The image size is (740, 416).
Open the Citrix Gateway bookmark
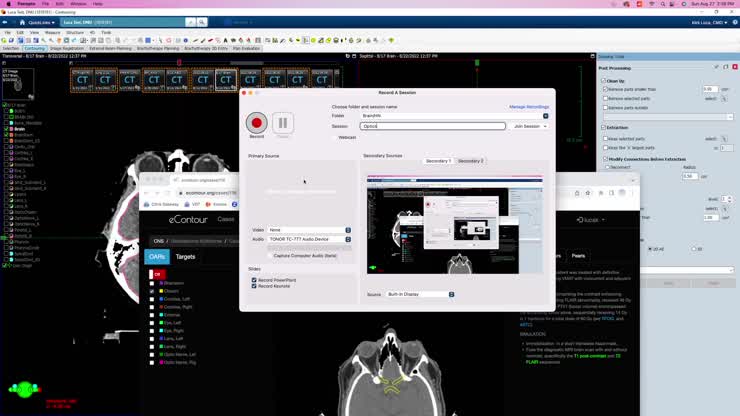pyautogui.click(x=161, y=204)
